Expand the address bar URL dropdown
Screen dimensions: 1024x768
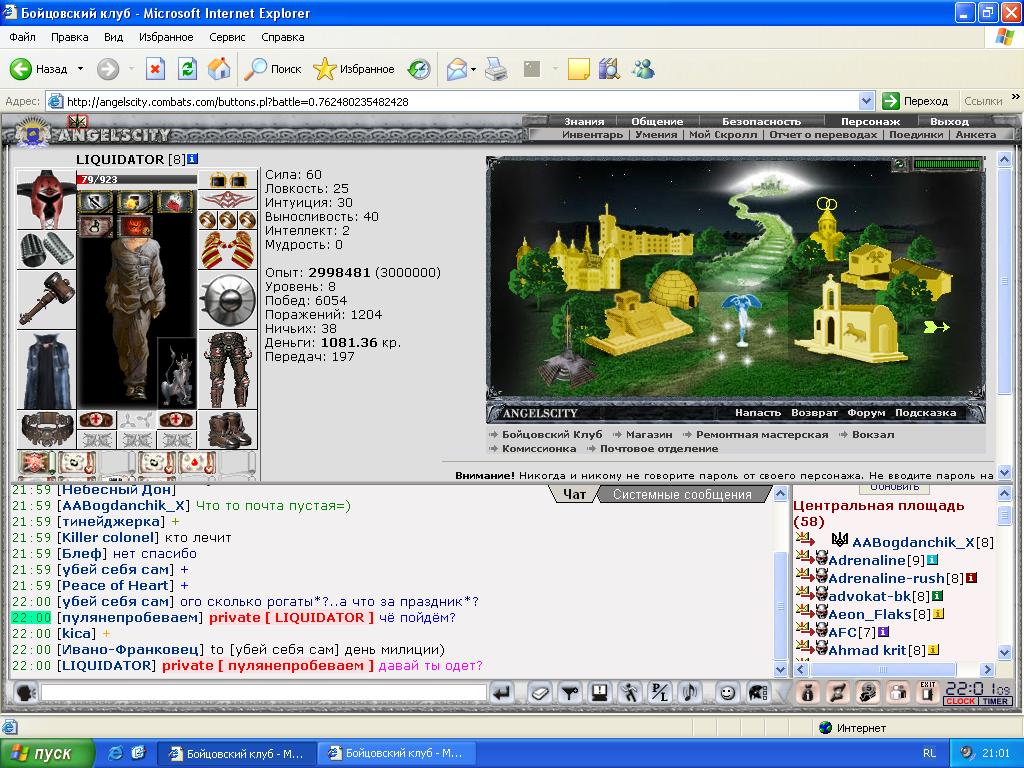click(866, 101)
